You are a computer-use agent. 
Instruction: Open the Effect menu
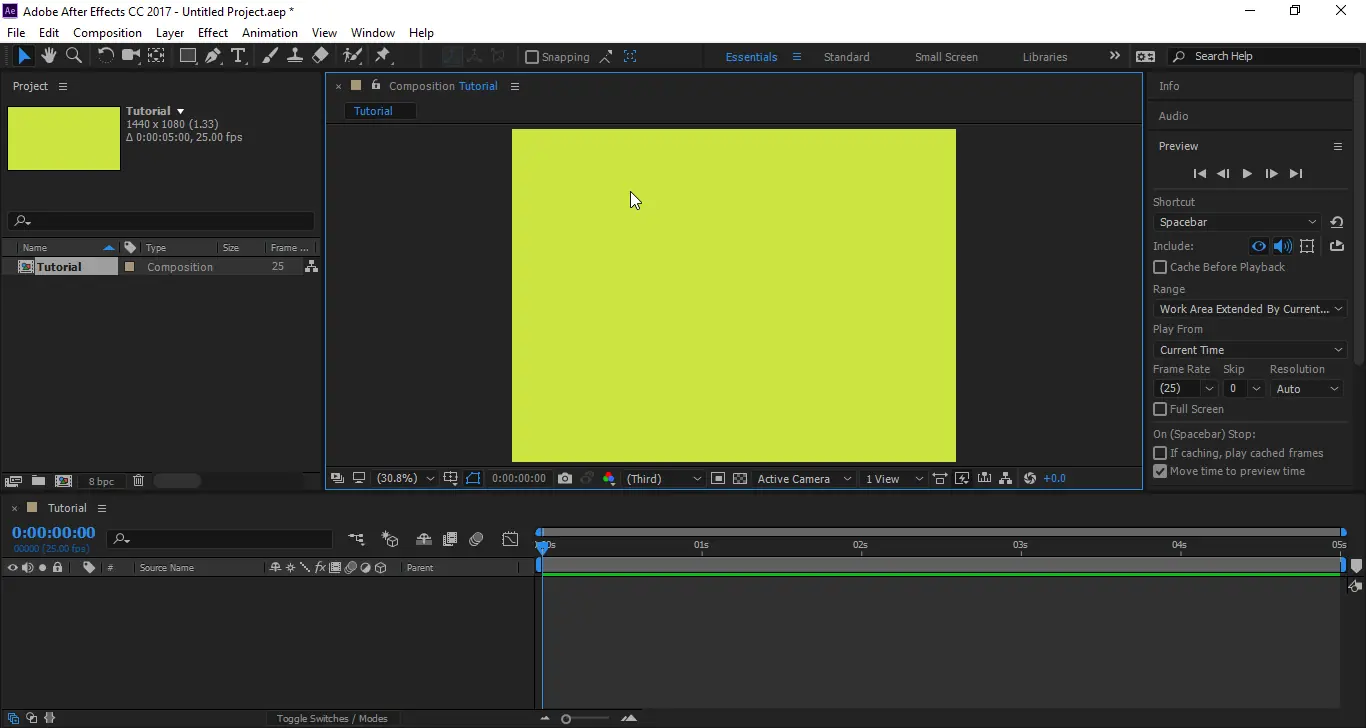point(213,33)
